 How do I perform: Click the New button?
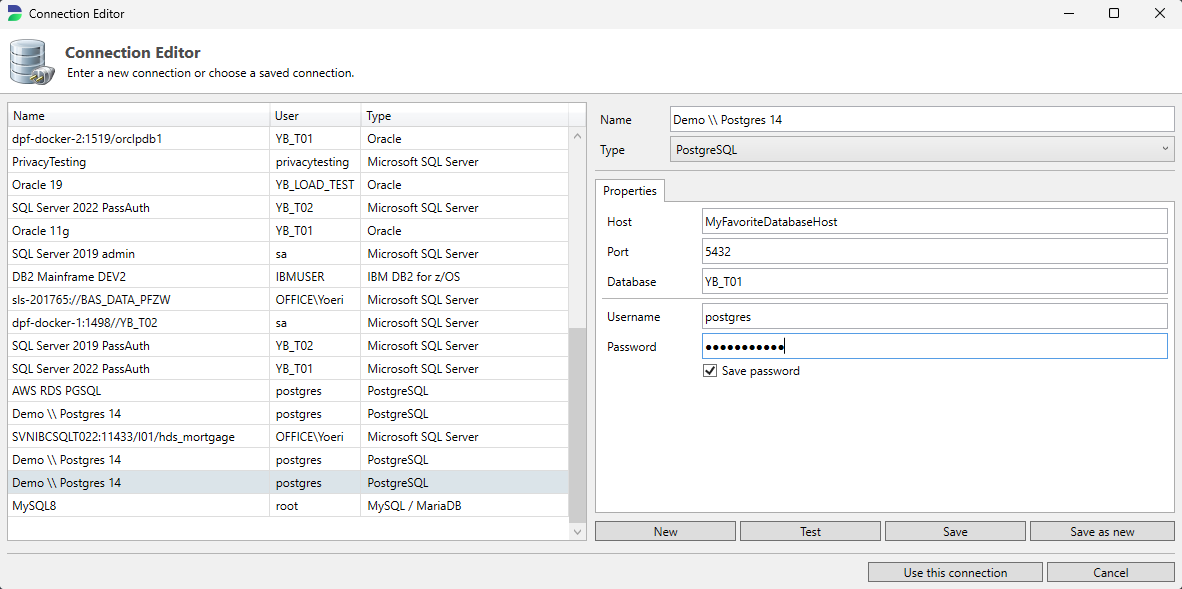pyautogui.click(x=665, y=532)
